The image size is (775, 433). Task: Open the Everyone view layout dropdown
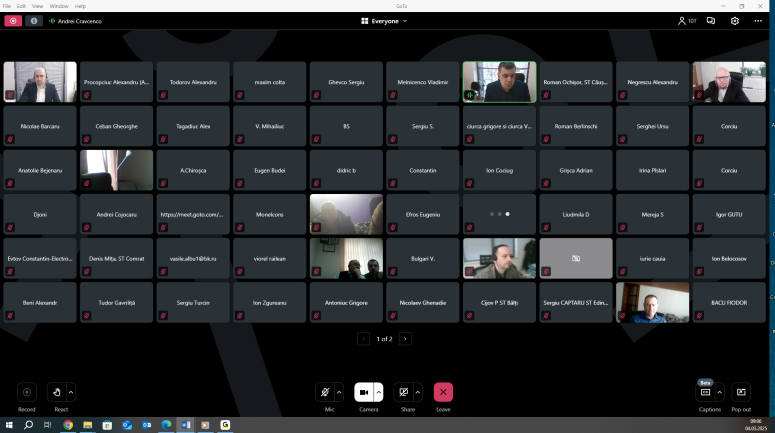(x=384, y=20)
